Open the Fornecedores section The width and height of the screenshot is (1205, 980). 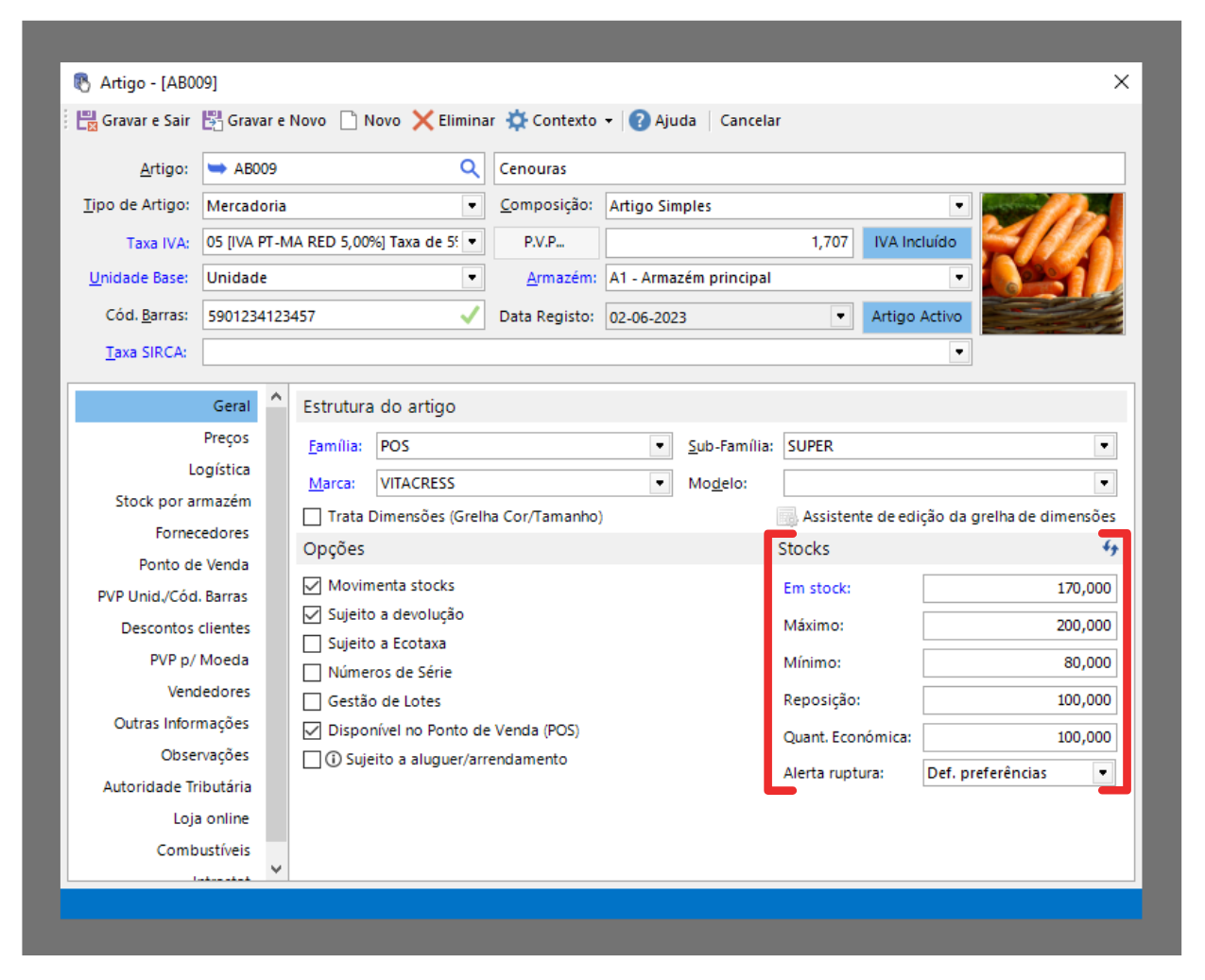pos(202,533)
